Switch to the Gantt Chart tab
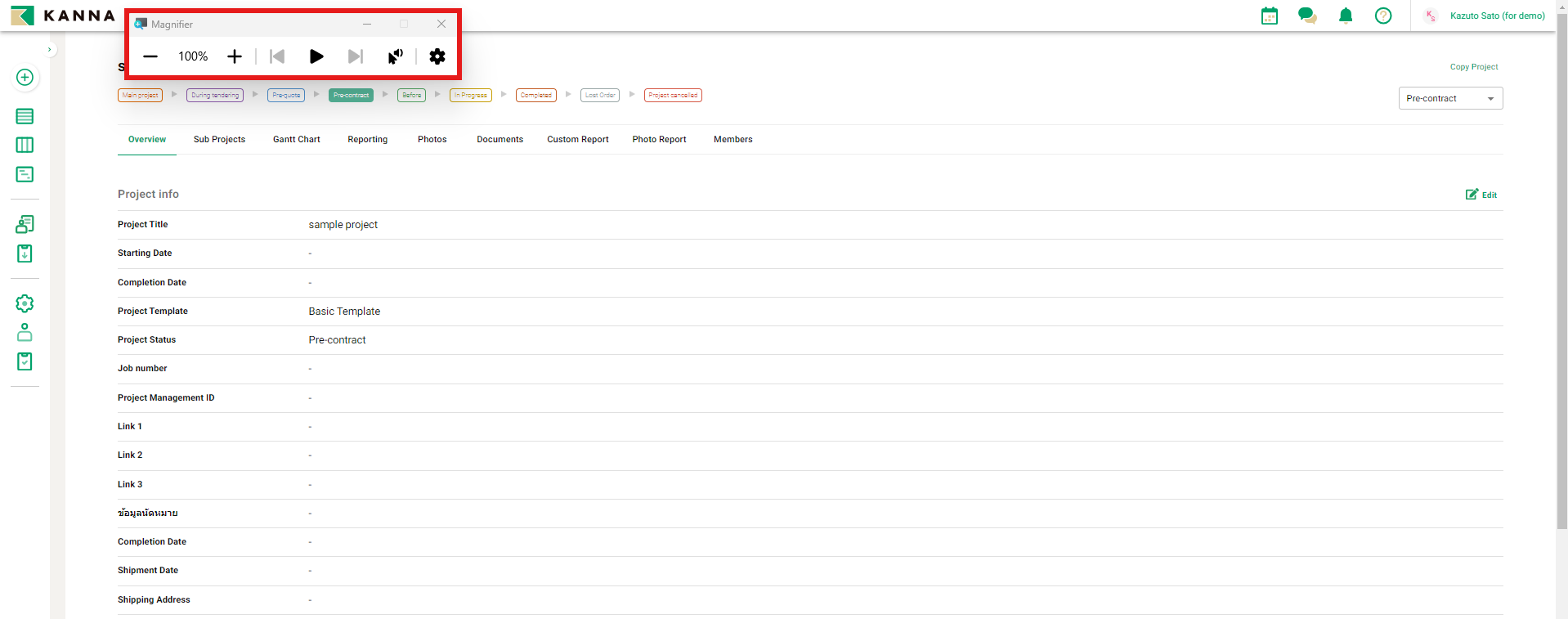This screenshot has width=1568, height=619. [296, 140]
